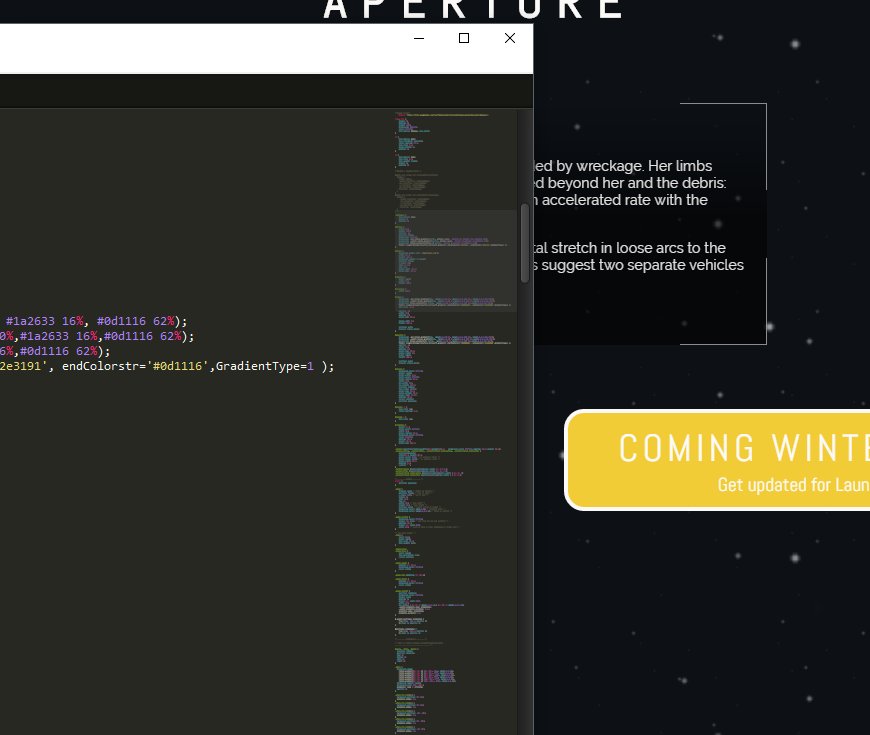
Task: Click the COMING WINTER yellow banner button
Action: [717, 460]
